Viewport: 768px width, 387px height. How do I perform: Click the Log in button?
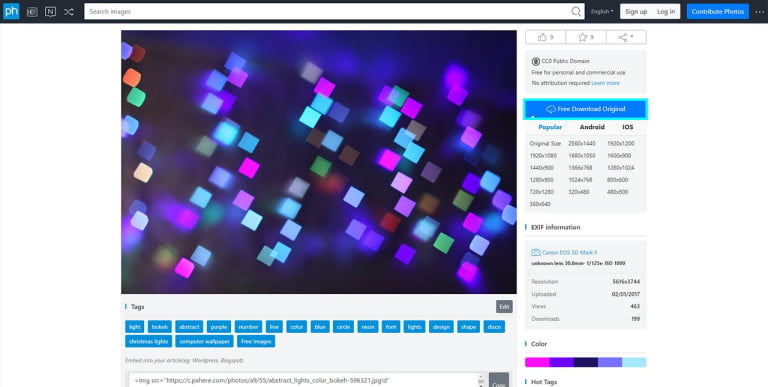pyautogui.click(x=666, y=12)
